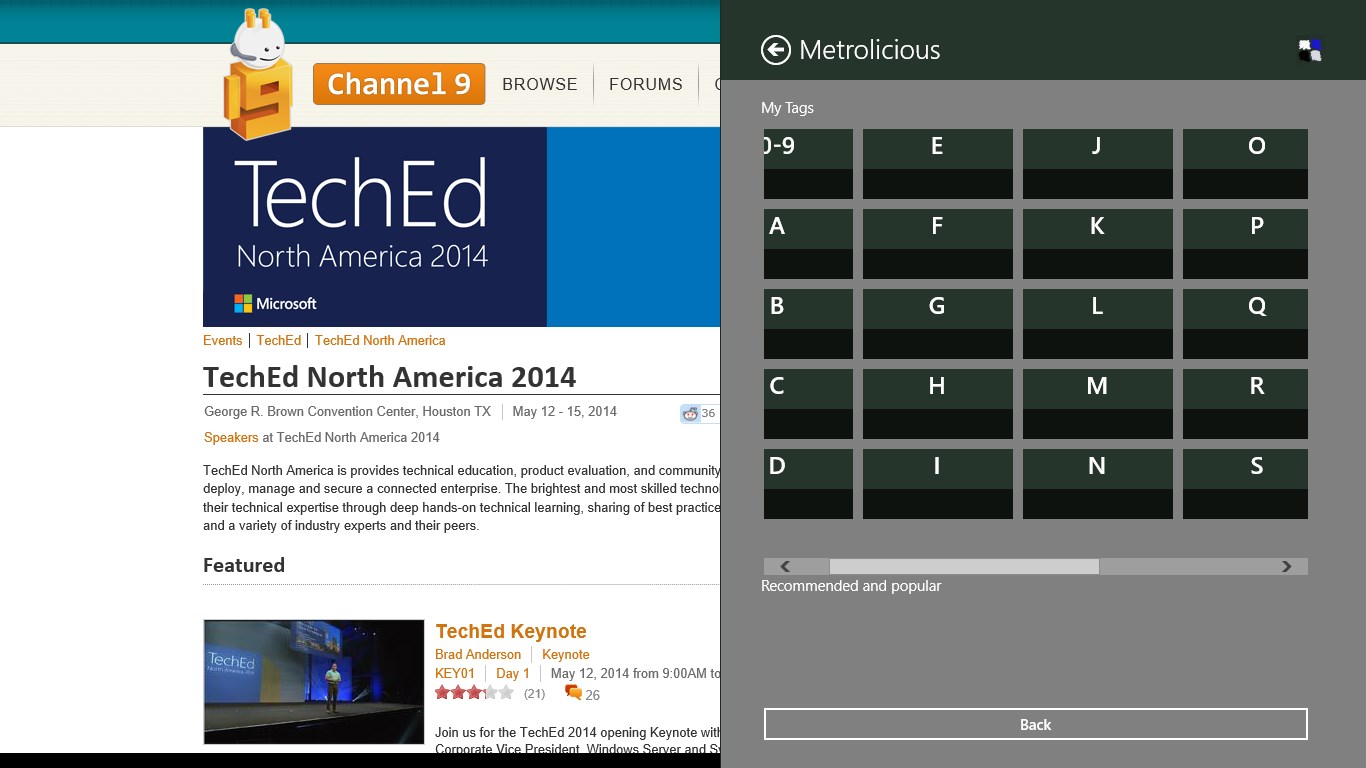Click the star rating for TechEd Keynote
Image resolution: width=1366 pixels, height=768 pixels.
point(474,692)
